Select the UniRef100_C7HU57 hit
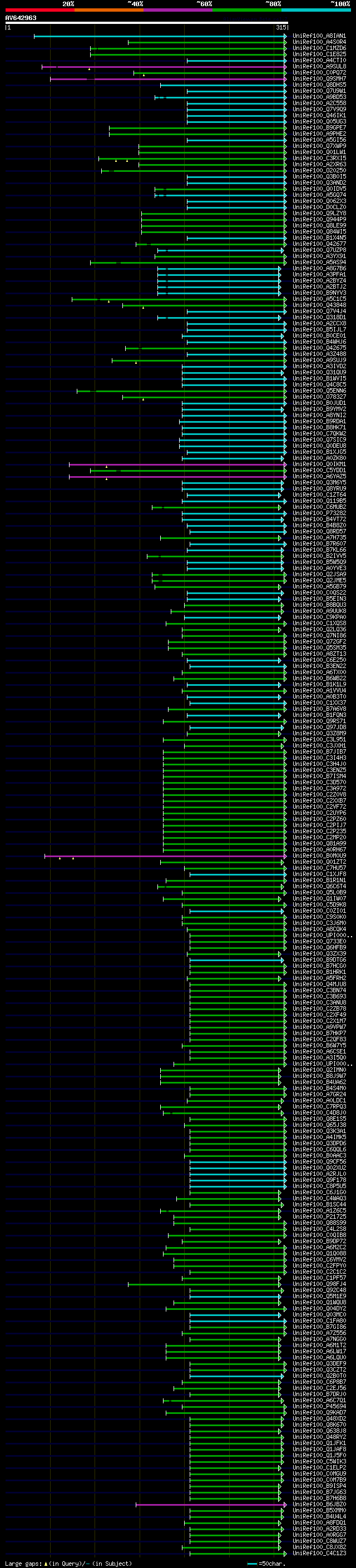 [x=319, y=868]
